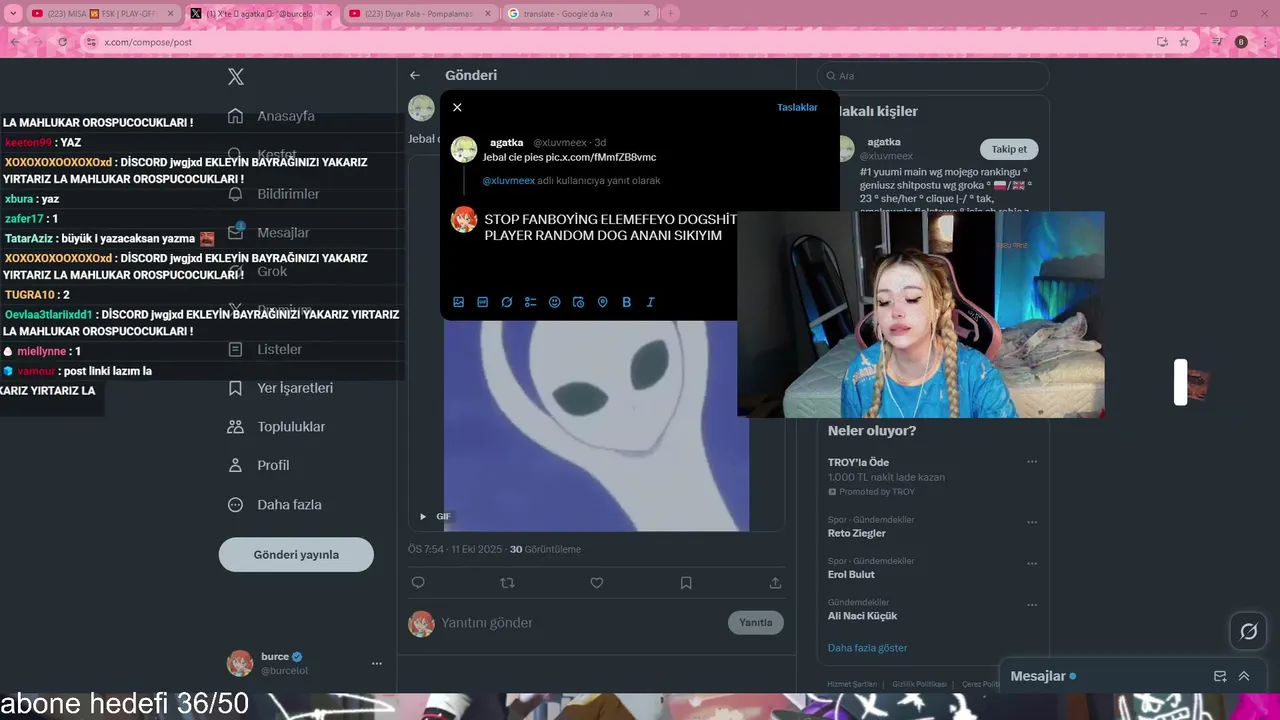Open Chrome profile avatar B
The height and width of the screenshot is (720, 1280).
1241,42
